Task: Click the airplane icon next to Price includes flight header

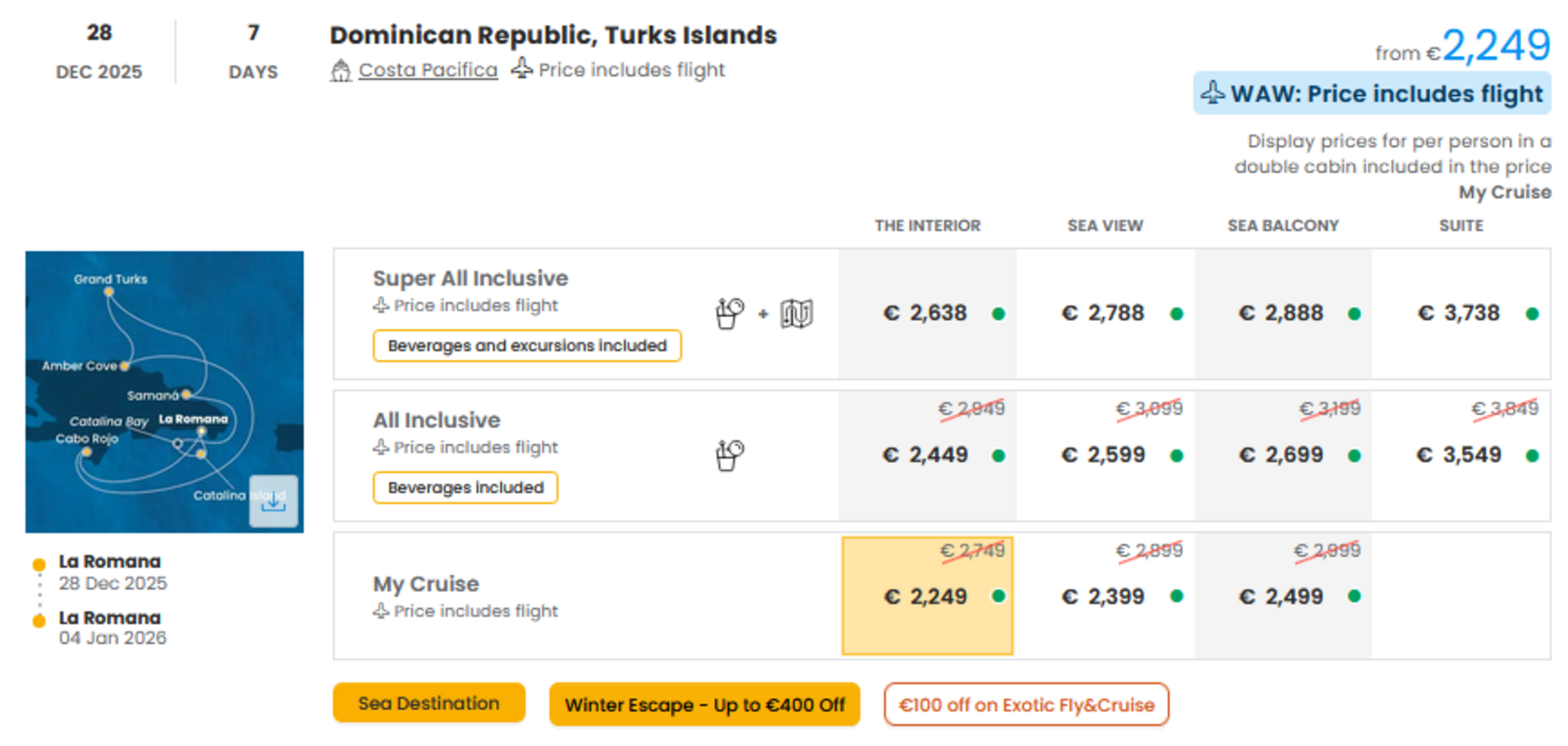Action: 522,69
